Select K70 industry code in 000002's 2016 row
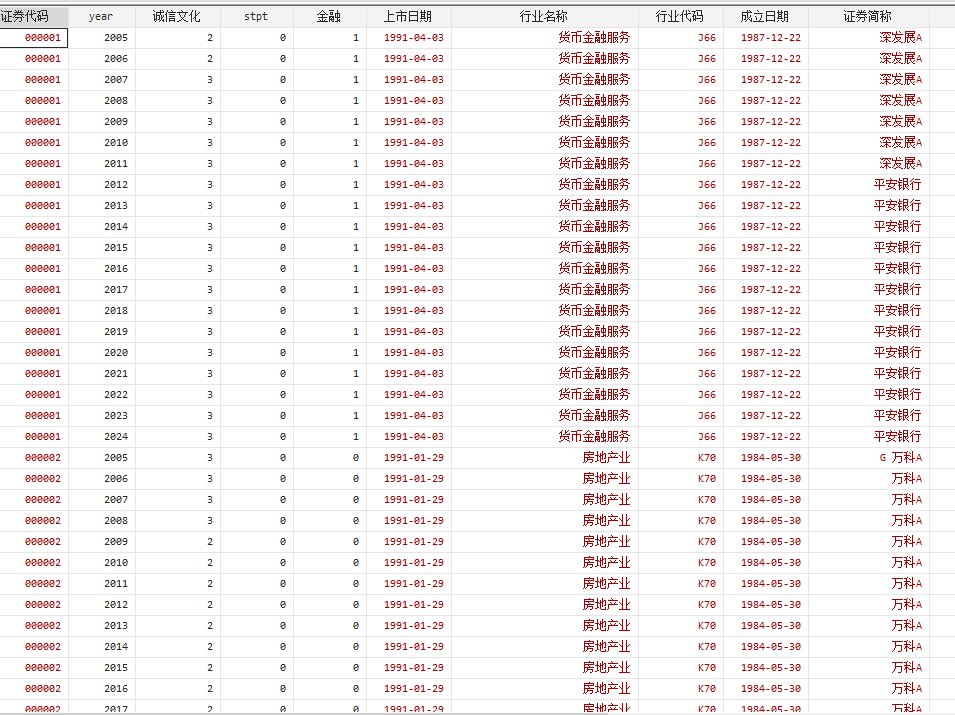The width and height of the screenshot is (955, 715). pos(706,688)
